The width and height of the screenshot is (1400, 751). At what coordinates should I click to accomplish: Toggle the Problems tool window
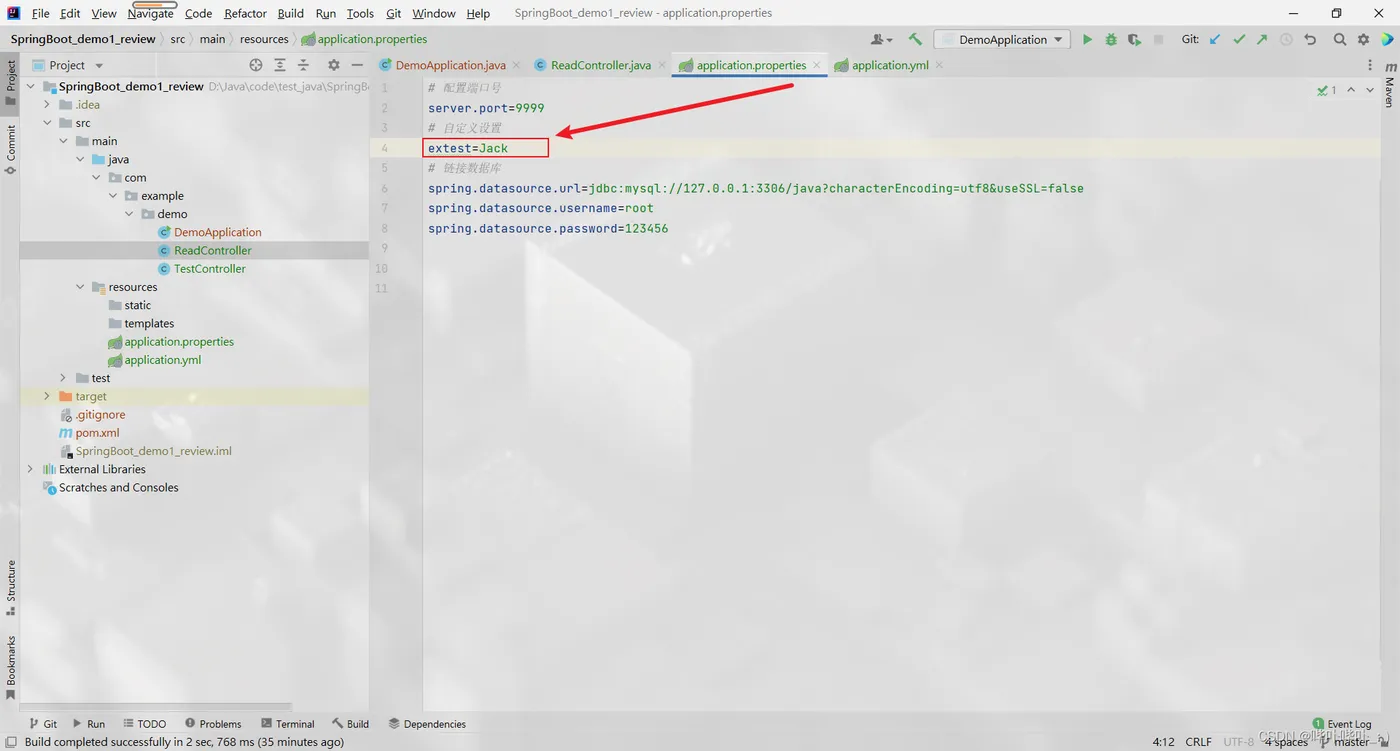[x=213, y=724]
